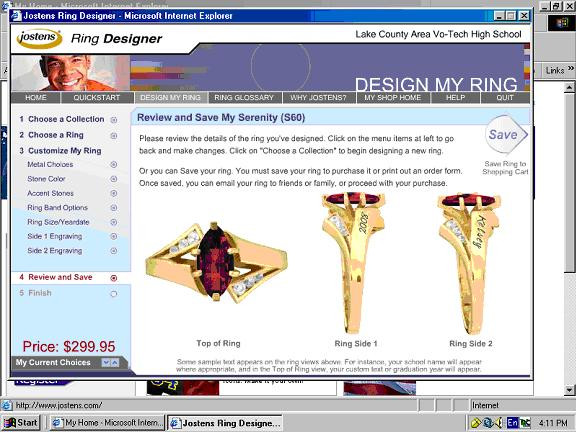The image size is (576, 432).
Task: Click the browser scrollbar down arrow
Action: pos(569,390)
